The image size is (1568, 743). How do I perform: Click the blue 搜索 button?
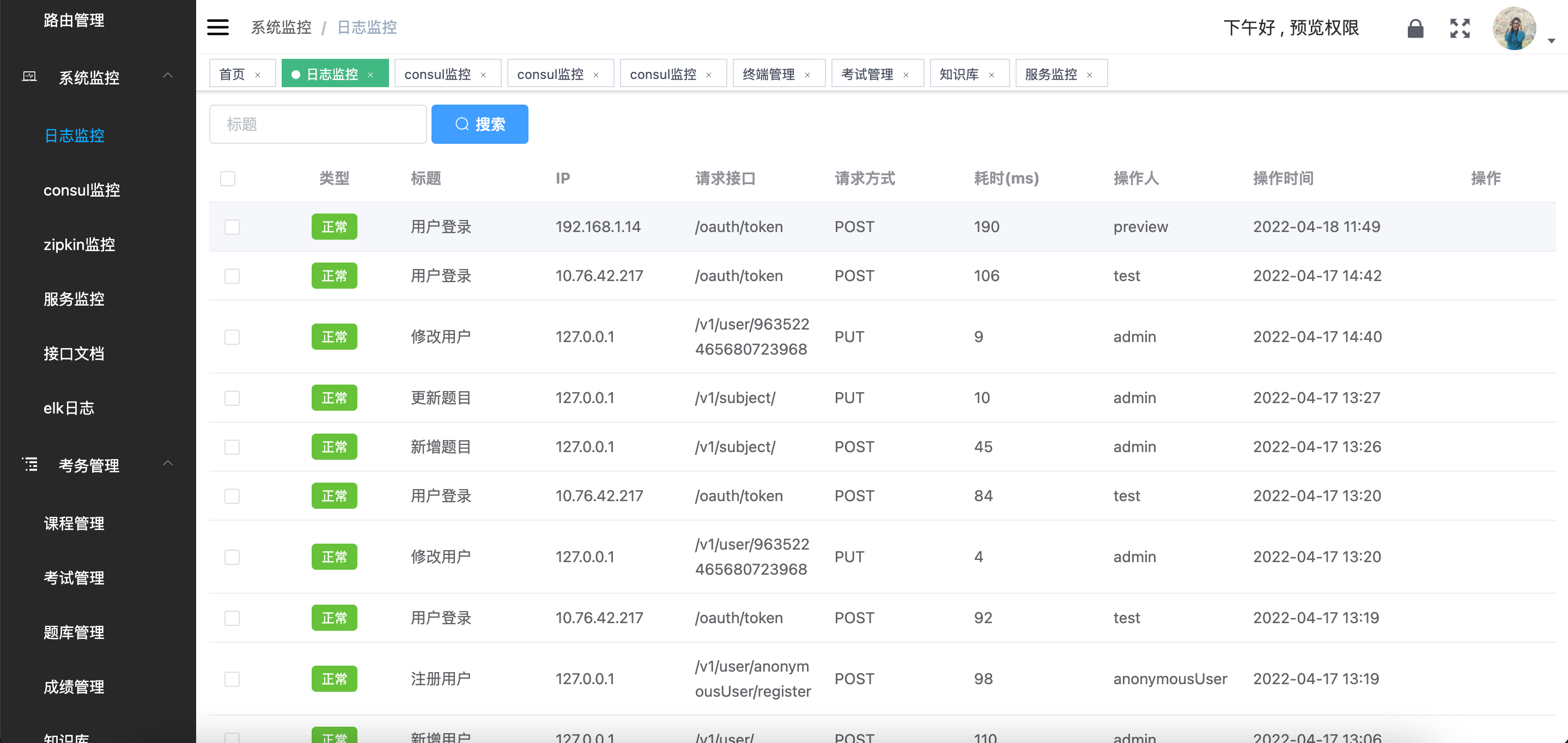(479, 124)
